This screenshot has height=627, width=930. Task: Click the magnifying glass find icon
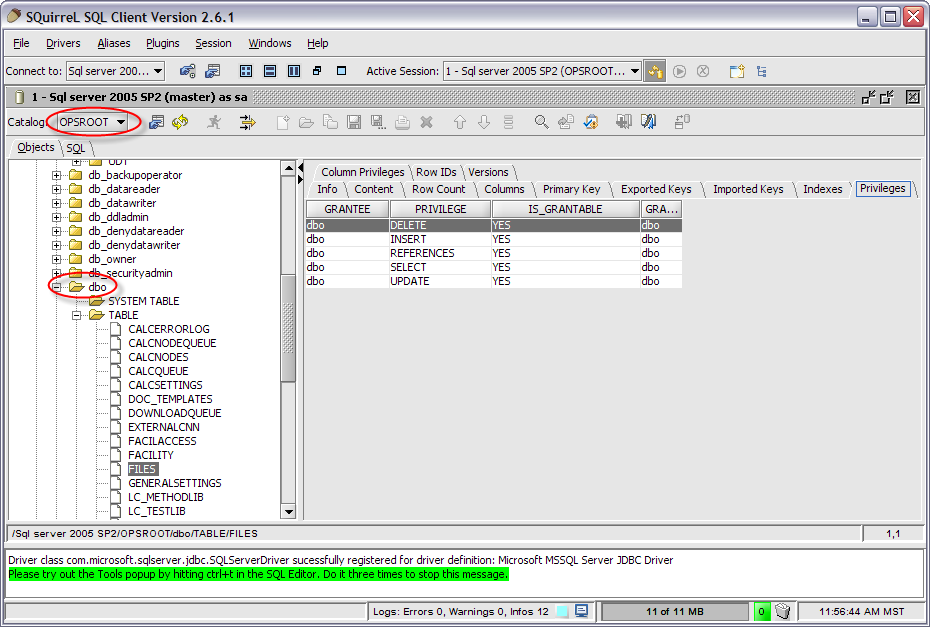pos(541,122)
